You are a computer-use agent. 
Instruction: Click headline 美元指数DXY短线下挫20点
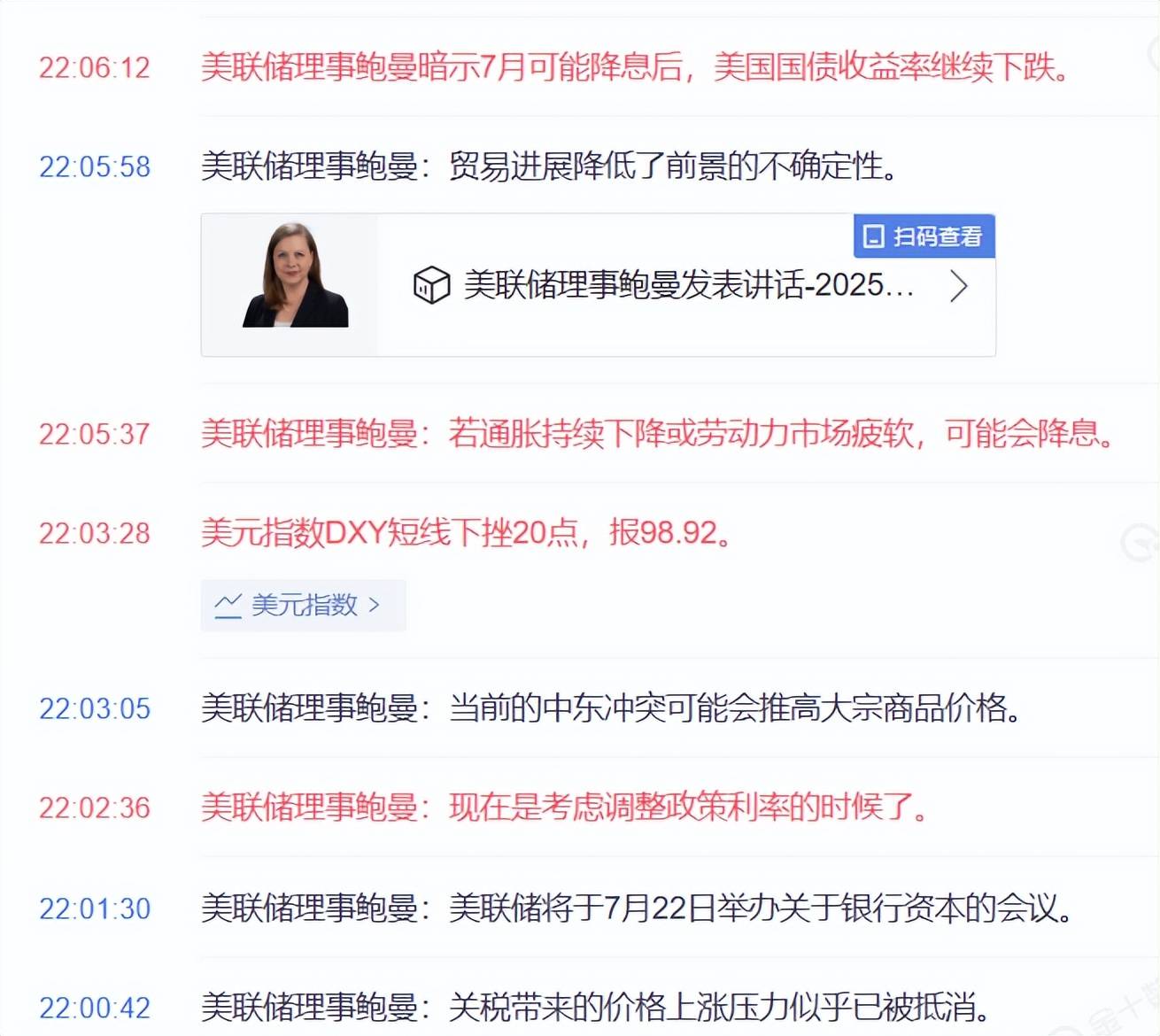467,533
